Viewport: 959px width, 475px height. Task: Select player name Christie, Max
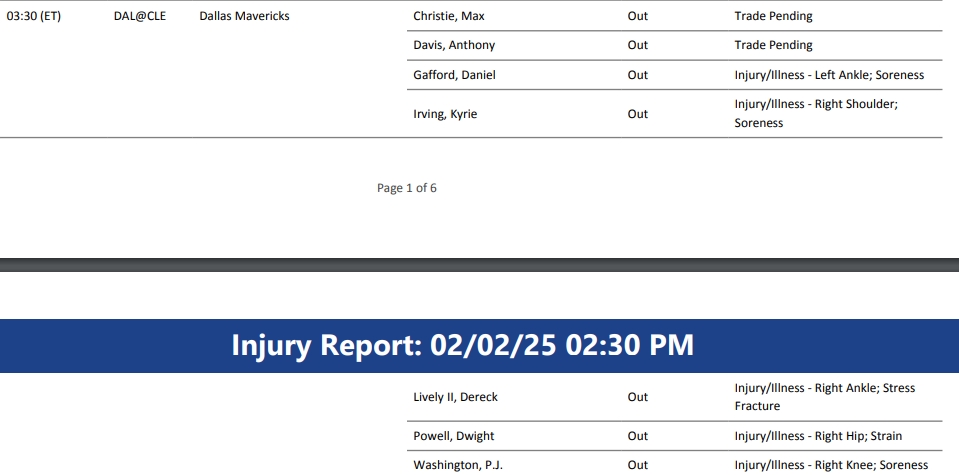pyautogui.click(x=449, y=16)
